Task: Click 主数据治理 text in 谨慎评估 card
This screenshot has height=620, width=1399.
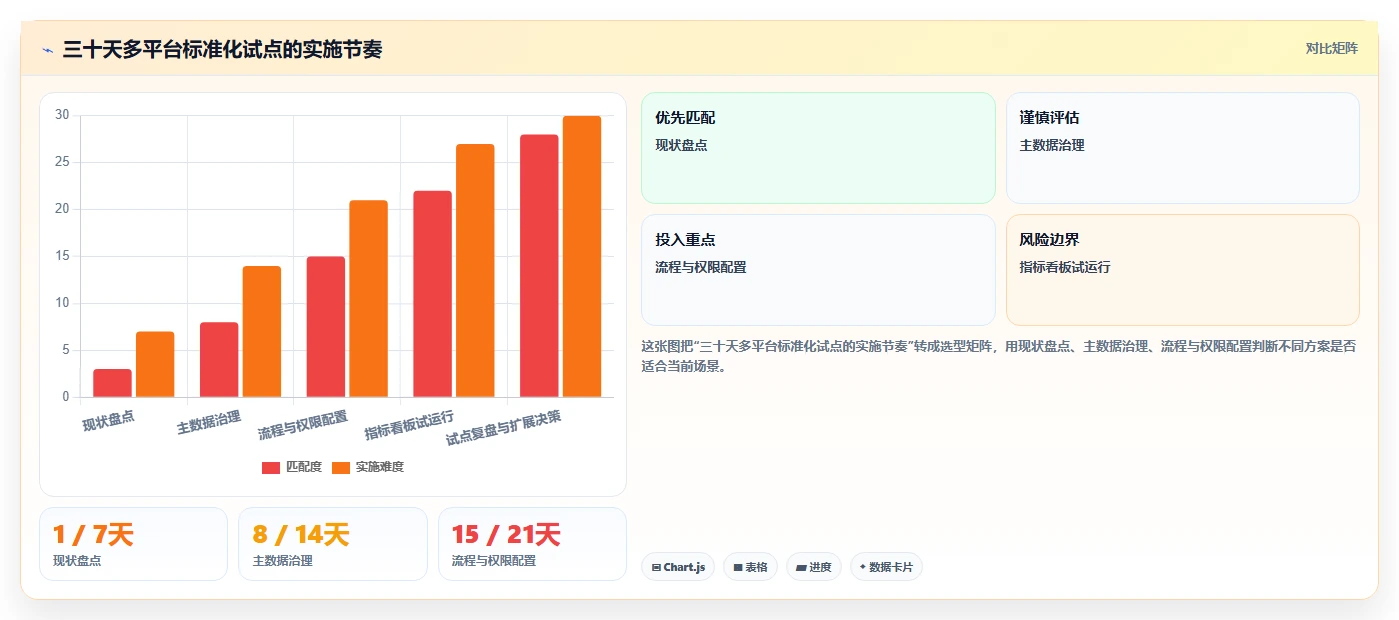Action: click(1052, 145)
